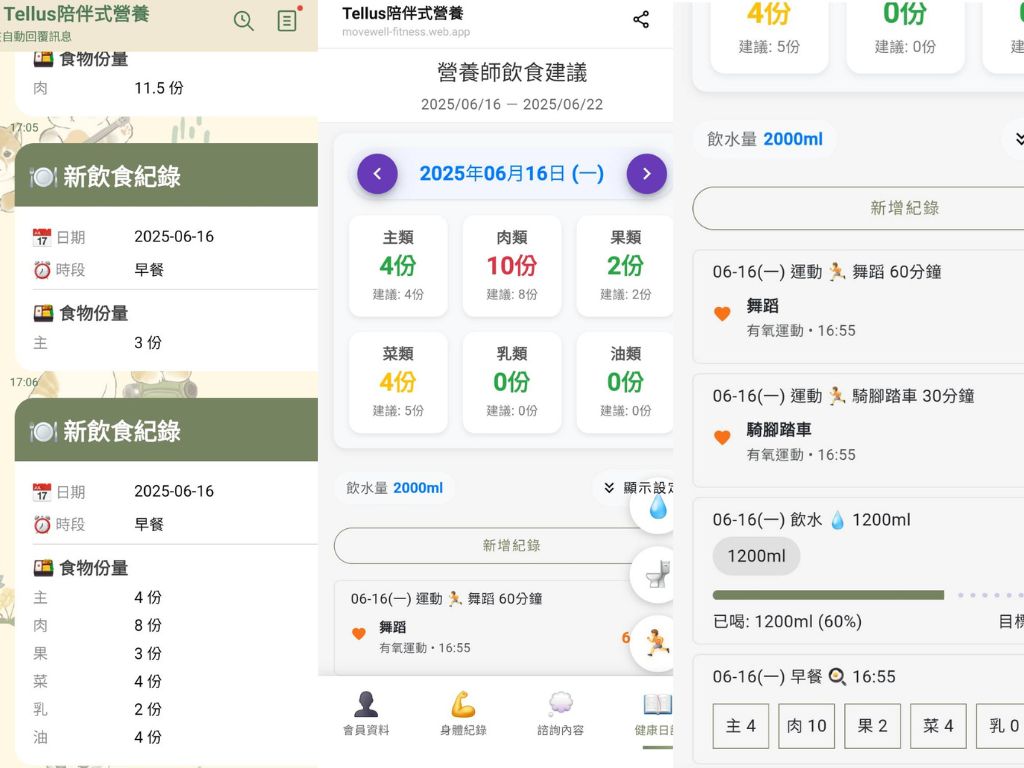
Task: Click the 4份 建議: 5份 card in the right panel
Action: (x=769, y=37)
